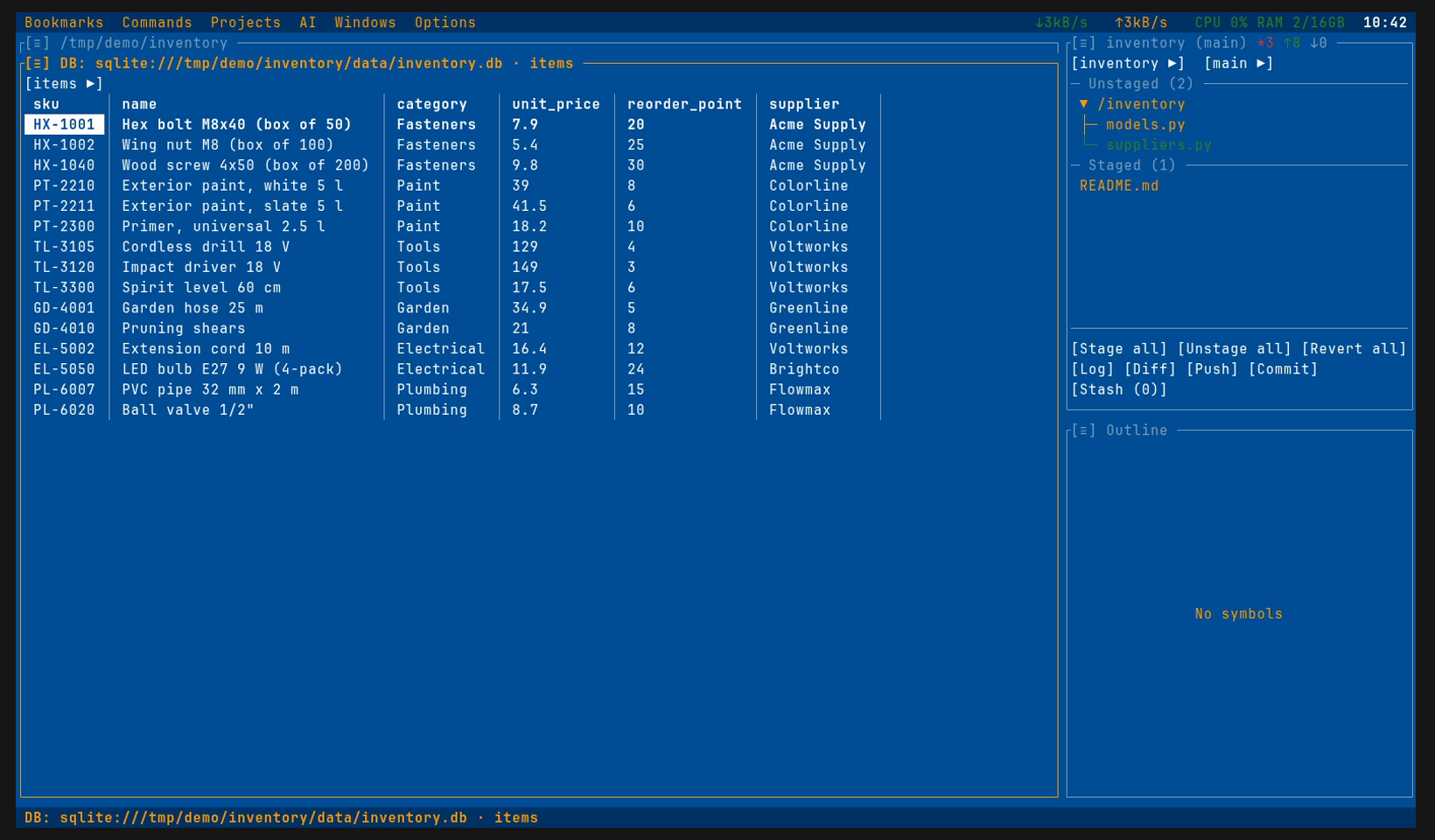Open the Bookmarks menu

(64, 23)
